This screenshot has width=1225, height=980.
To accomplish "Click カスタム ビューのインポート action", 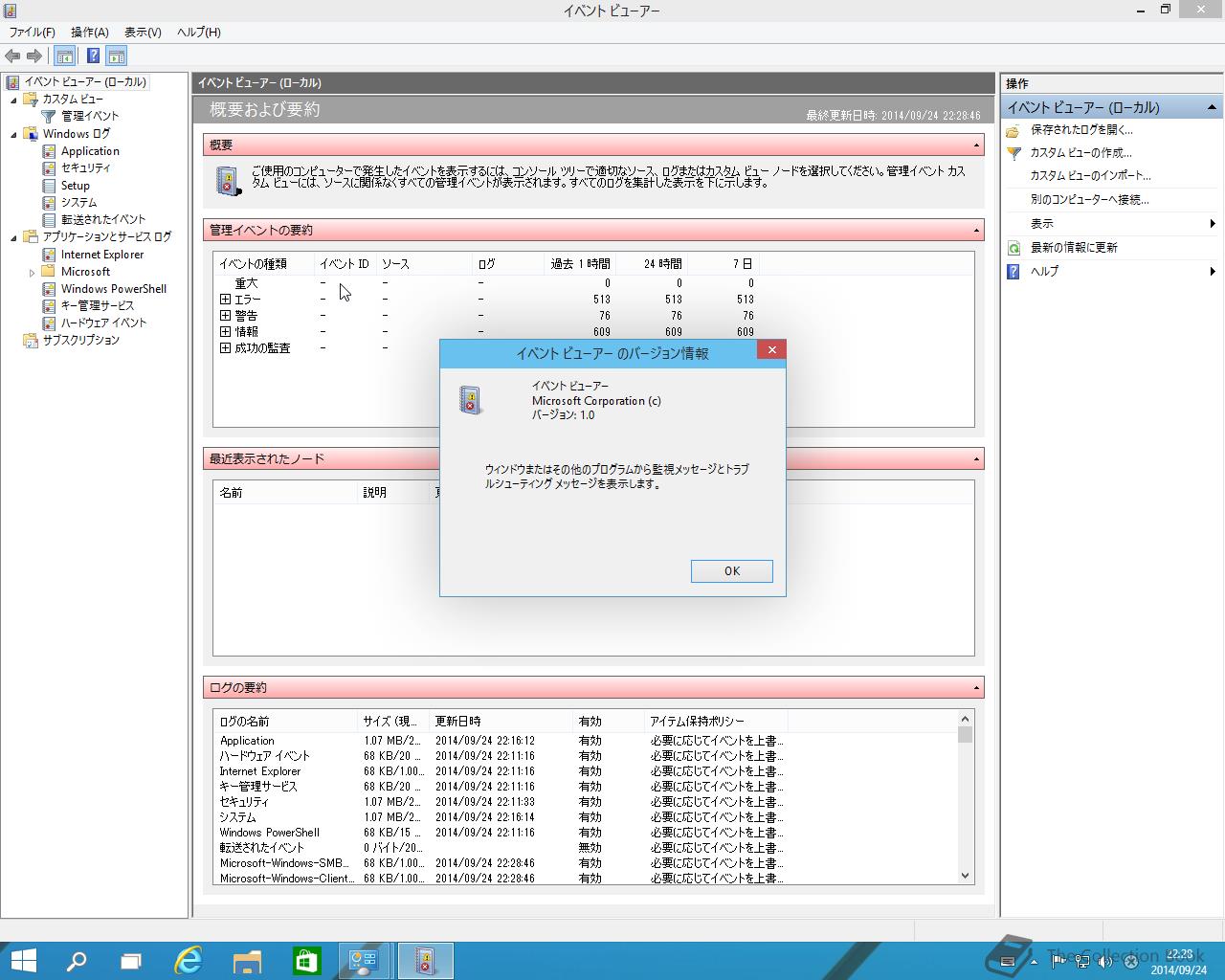I will [1090, 176].
